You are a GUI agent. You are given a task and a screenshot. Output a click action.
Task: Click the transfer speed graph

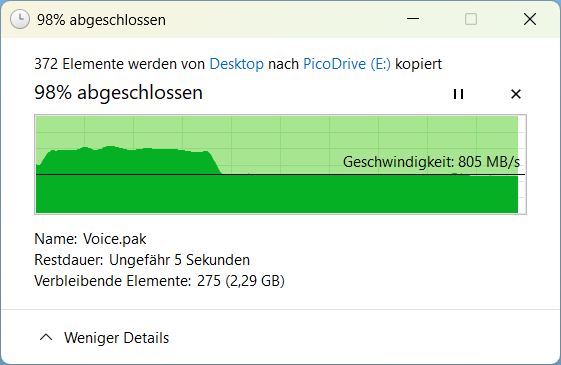coord(280,164)
